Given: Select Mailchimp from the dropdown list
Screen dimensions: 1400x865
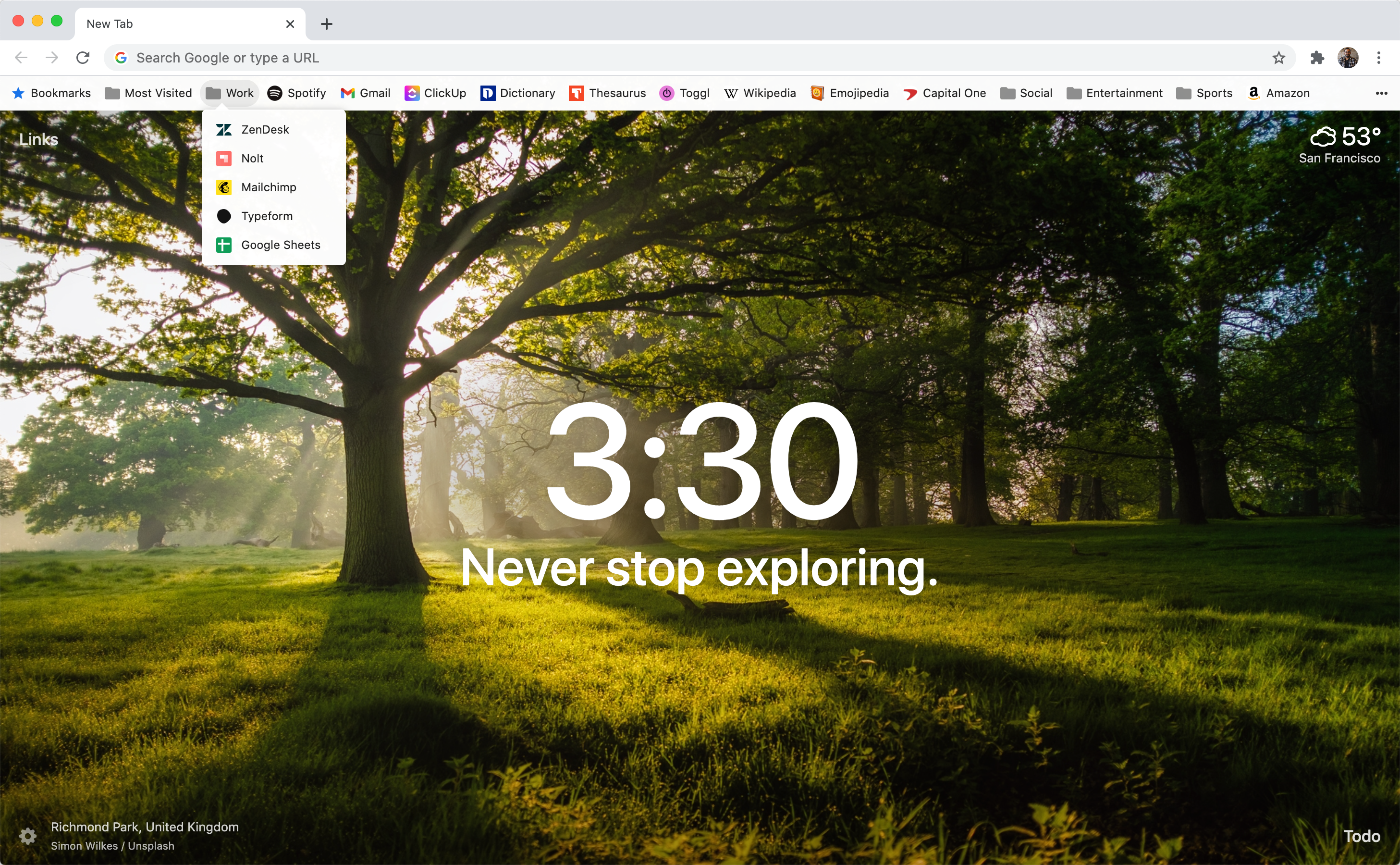Looking at the screenshot, I should (x=268, y=187).
